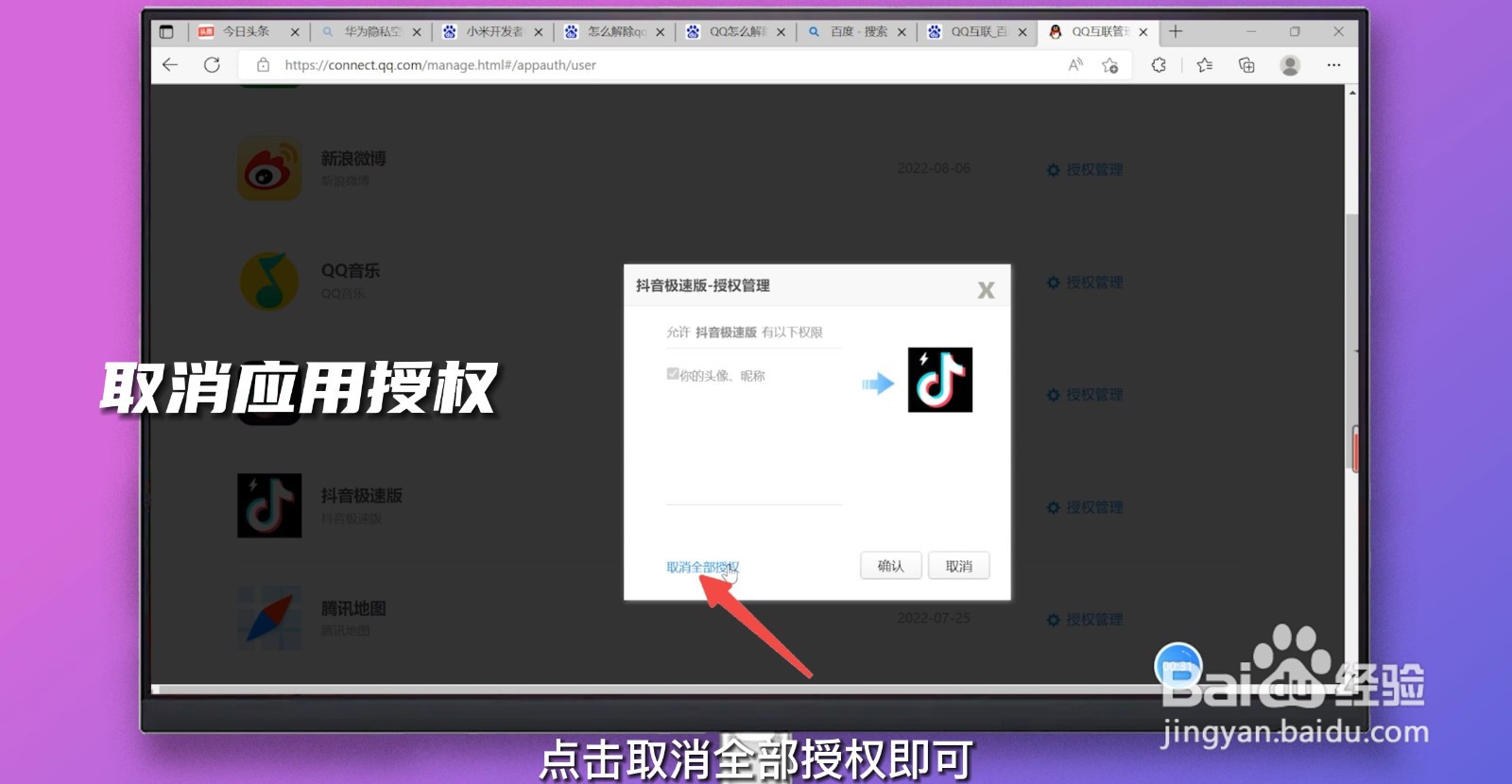Close the 华为隐私 tab
Viewport: 1512px width, 784px height.
417,32
